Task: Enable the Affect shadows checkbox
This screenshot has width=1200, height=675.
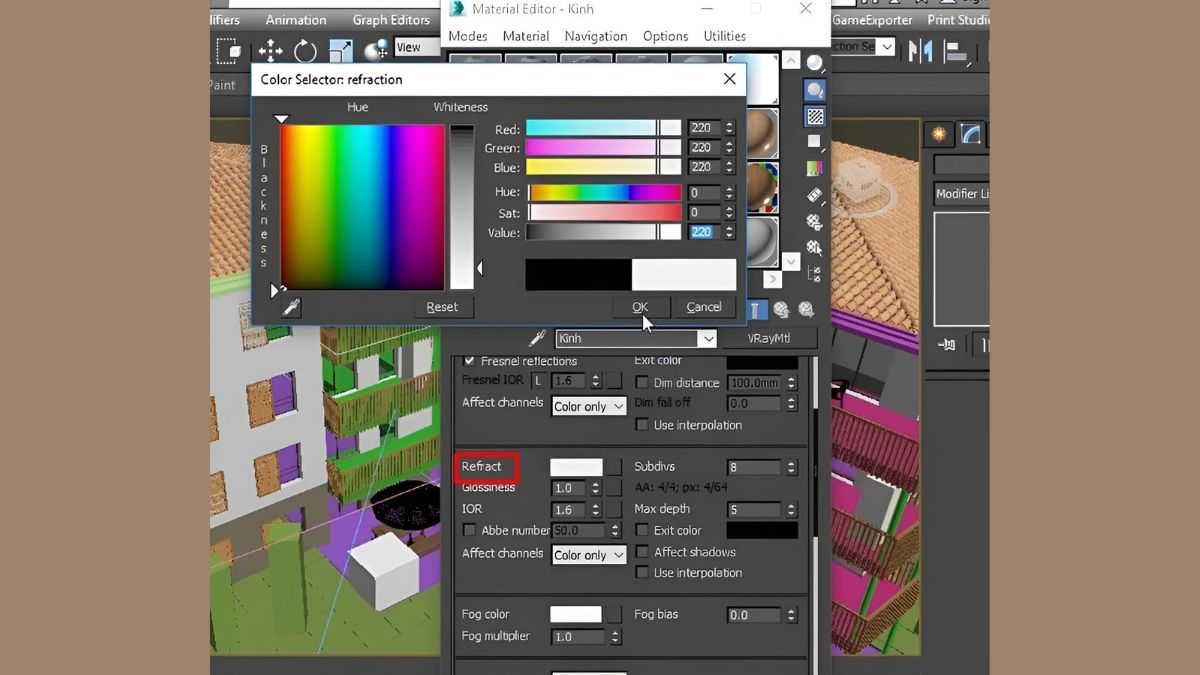Action: pyautogui.click(x=642, y=551)
